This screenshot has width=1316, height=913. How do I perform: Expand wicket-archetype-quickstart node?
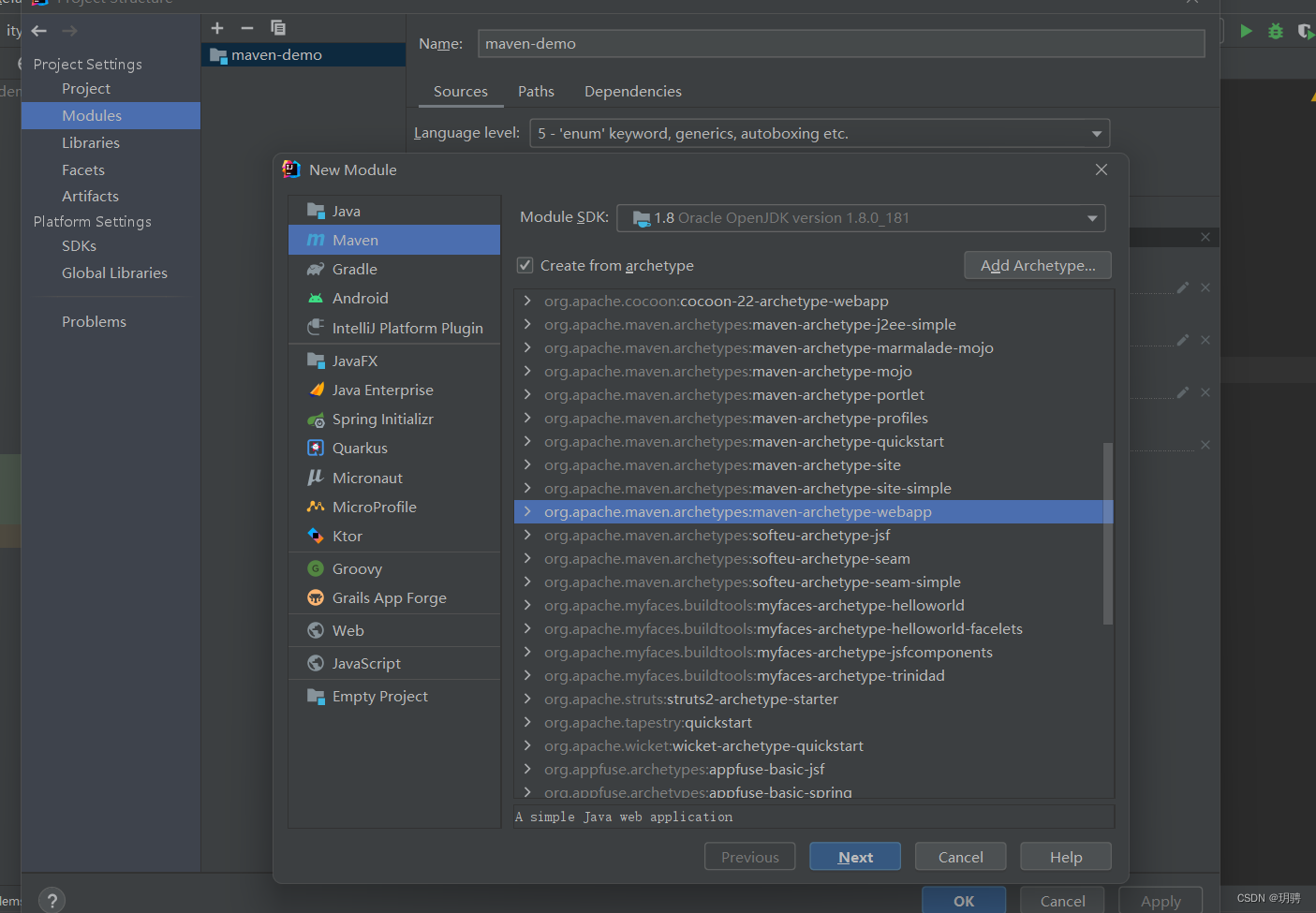527,745
